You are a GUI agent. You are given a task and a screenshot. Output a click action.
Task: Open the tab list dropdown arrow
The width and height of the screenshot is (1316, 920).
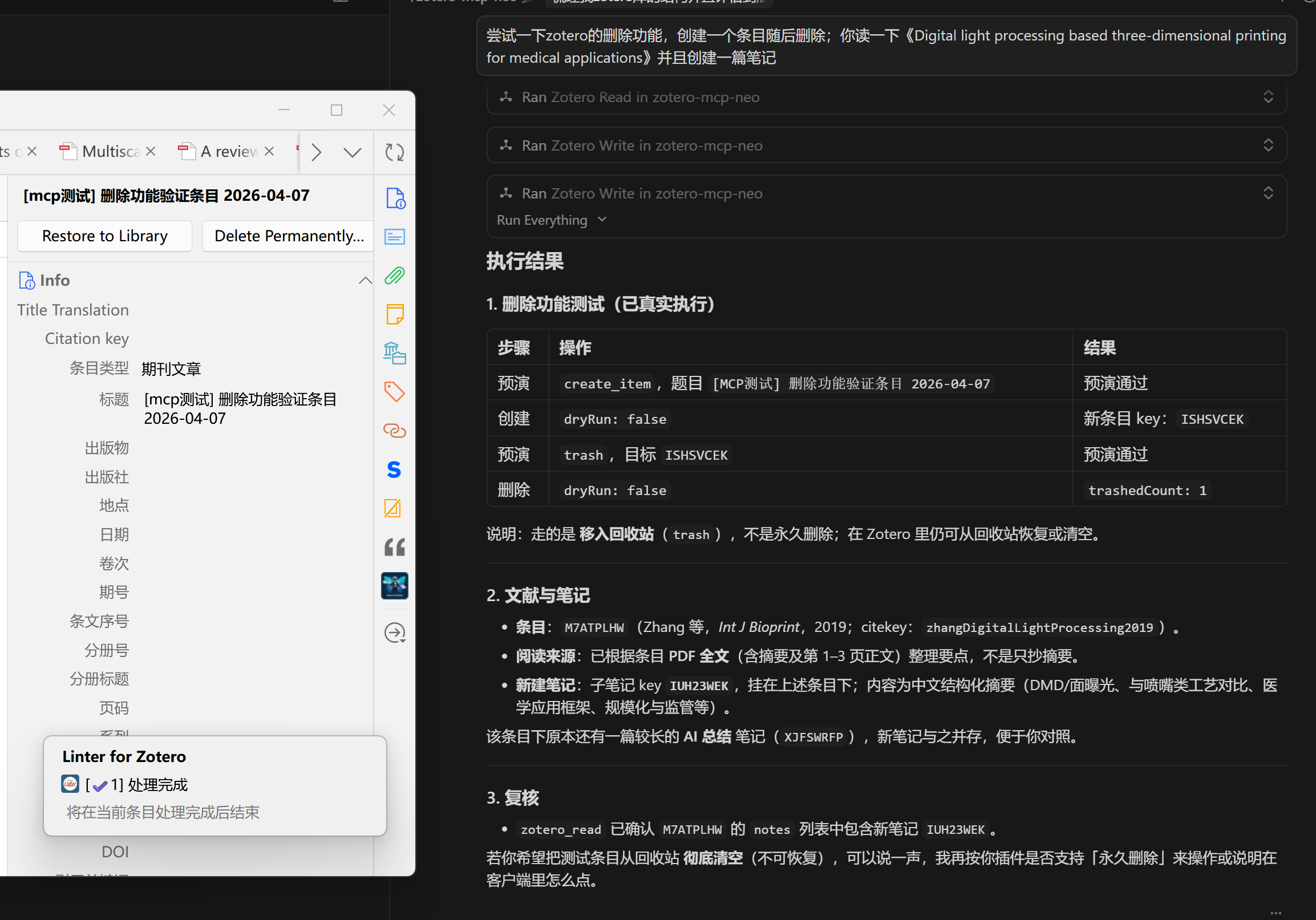[x=353, y=152]
